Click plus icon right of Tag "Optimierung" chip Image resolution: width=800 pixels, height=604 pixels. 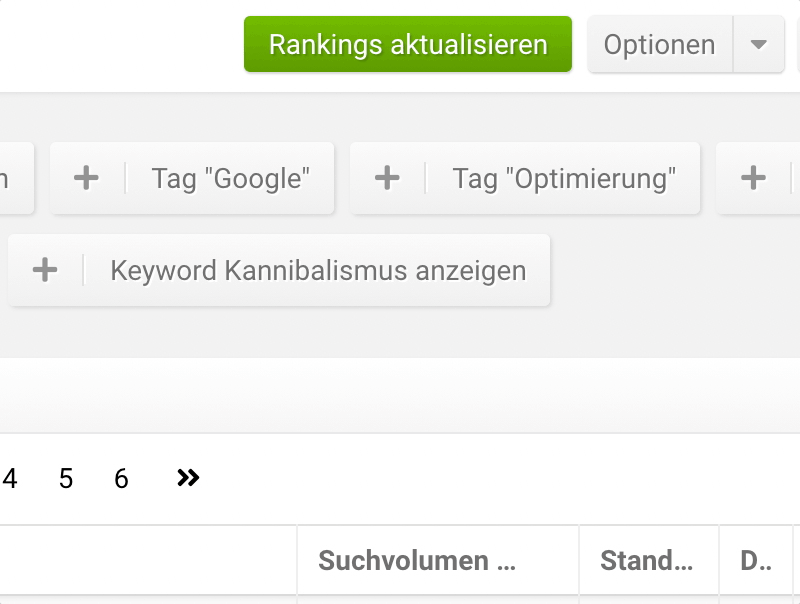753,179
